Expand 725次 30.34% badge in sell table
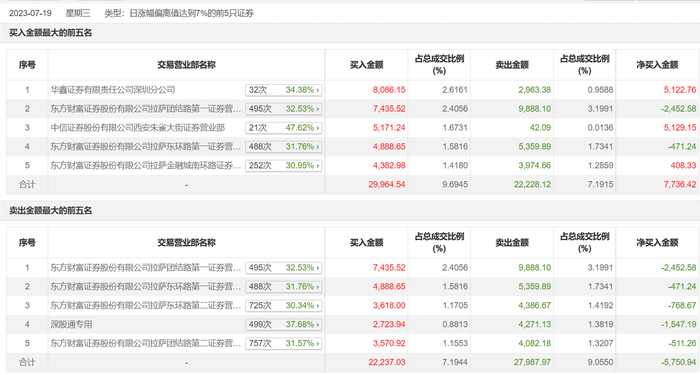The height and width of the screenshot is (375, 700). pyautogui.click(x=283, y=305)
